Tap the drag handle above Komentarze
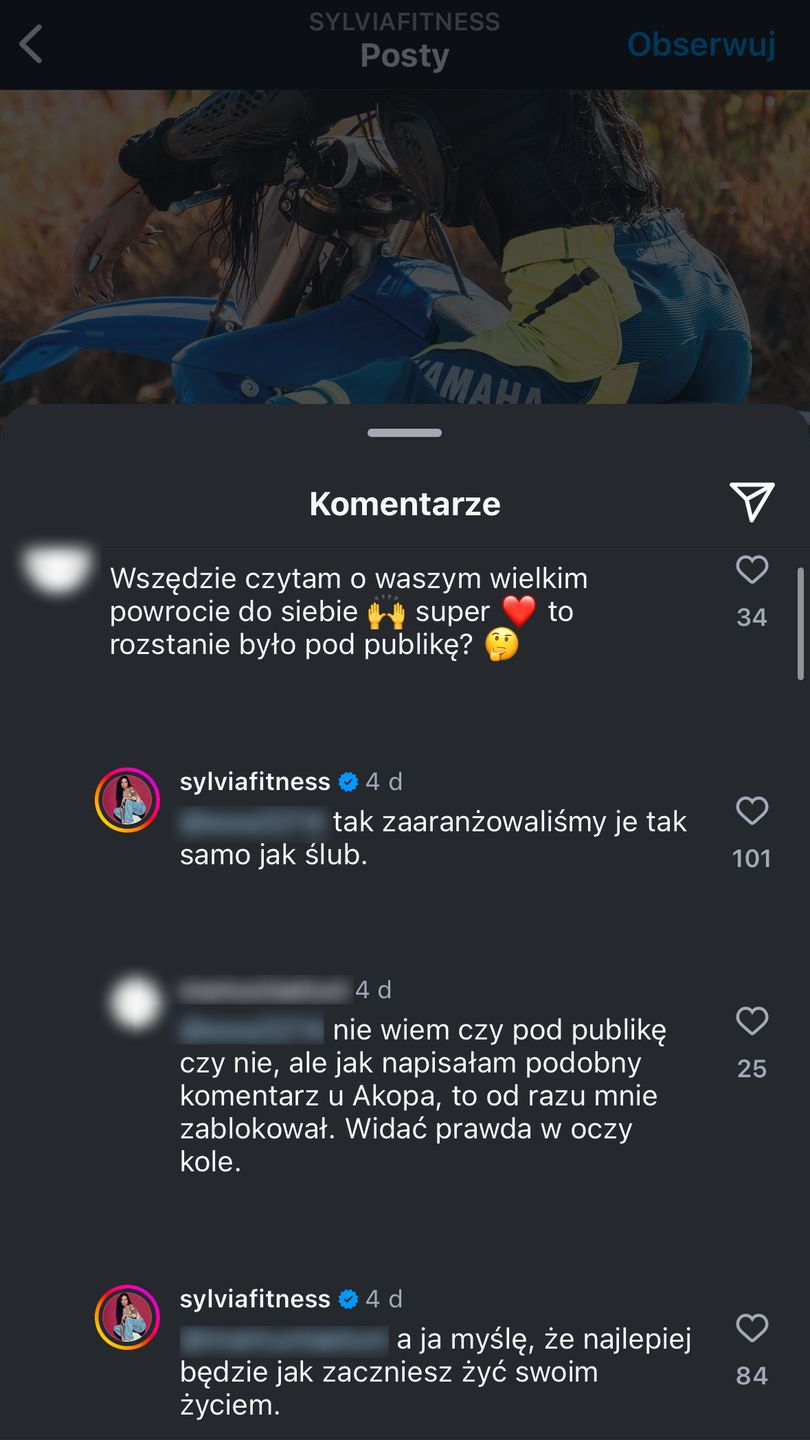 click(404, 433)
